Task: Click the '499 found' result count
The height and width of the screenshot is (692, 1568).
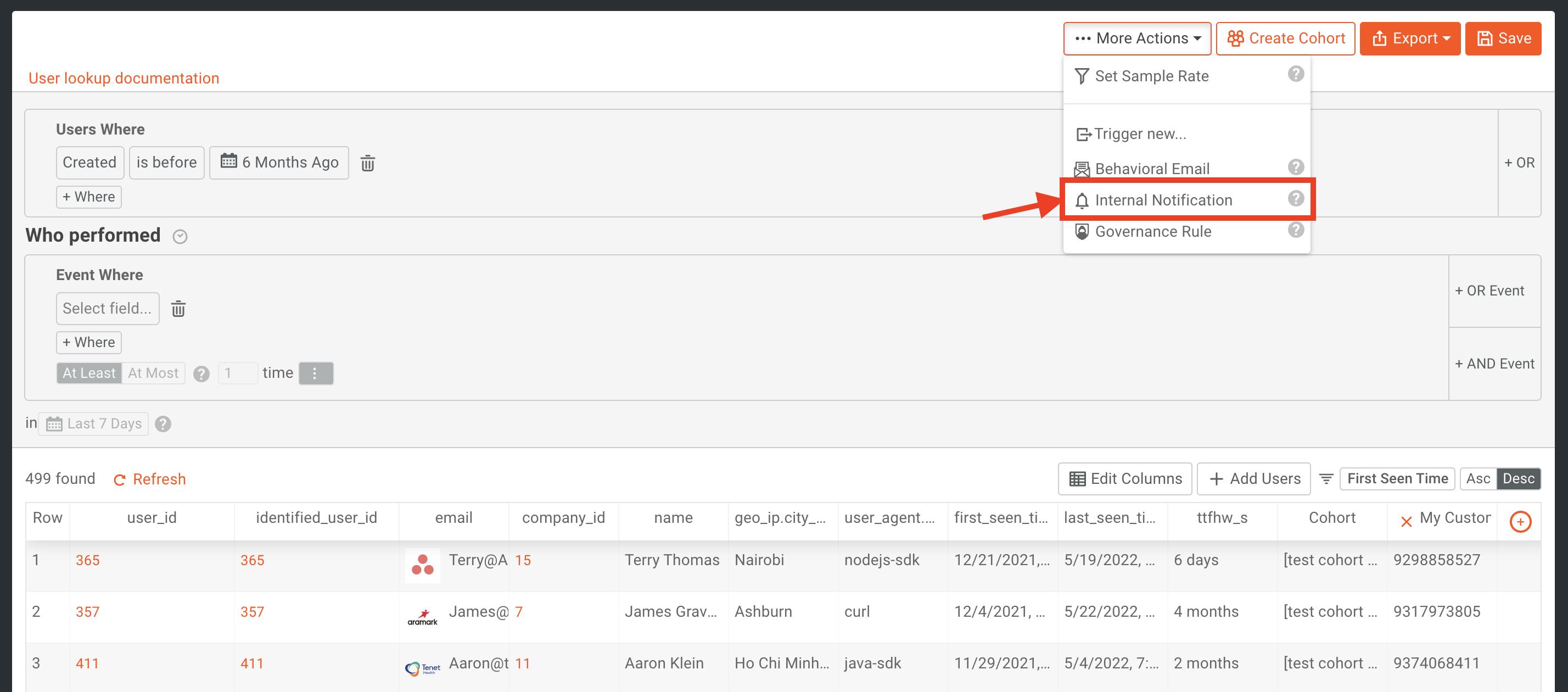Action: 60,479
